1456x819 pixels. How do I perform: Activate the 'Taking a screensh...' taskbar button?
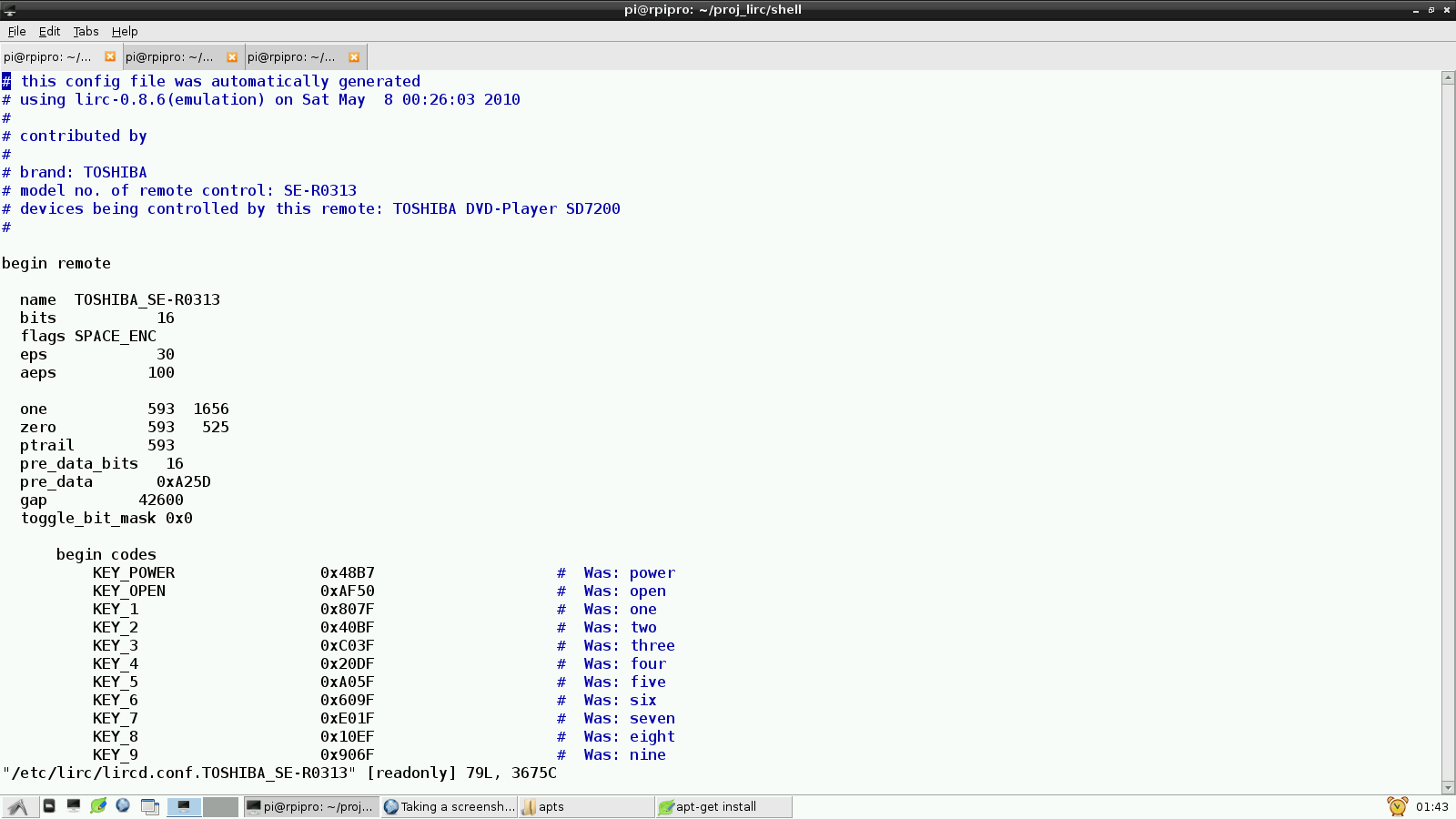click(450, 806)
